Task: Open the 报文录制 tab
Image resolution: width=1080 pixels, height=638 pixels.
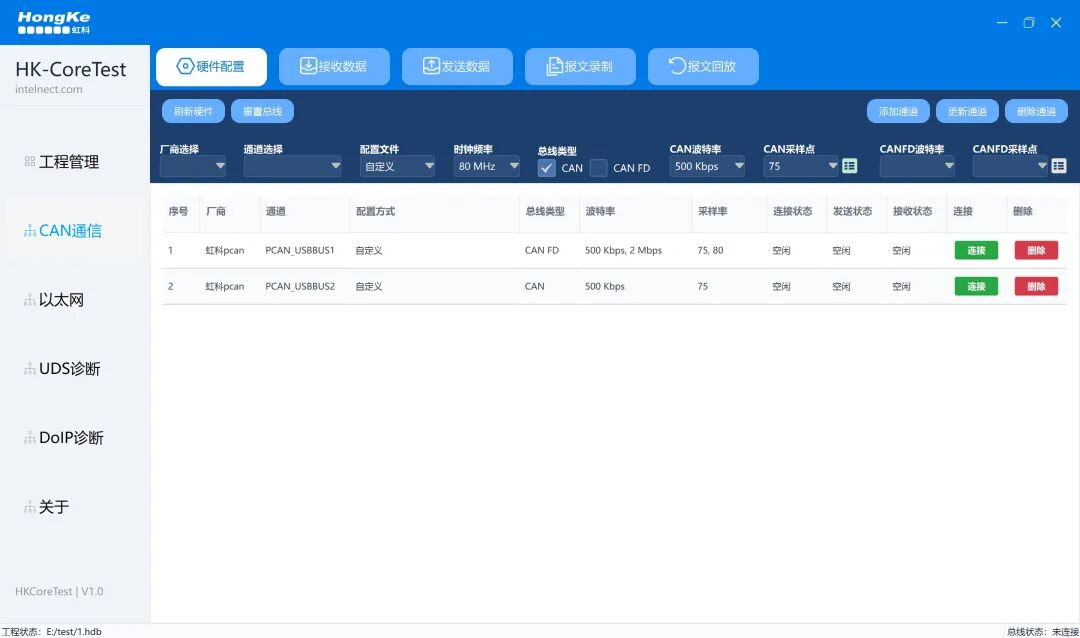Action: pos(580,67)
